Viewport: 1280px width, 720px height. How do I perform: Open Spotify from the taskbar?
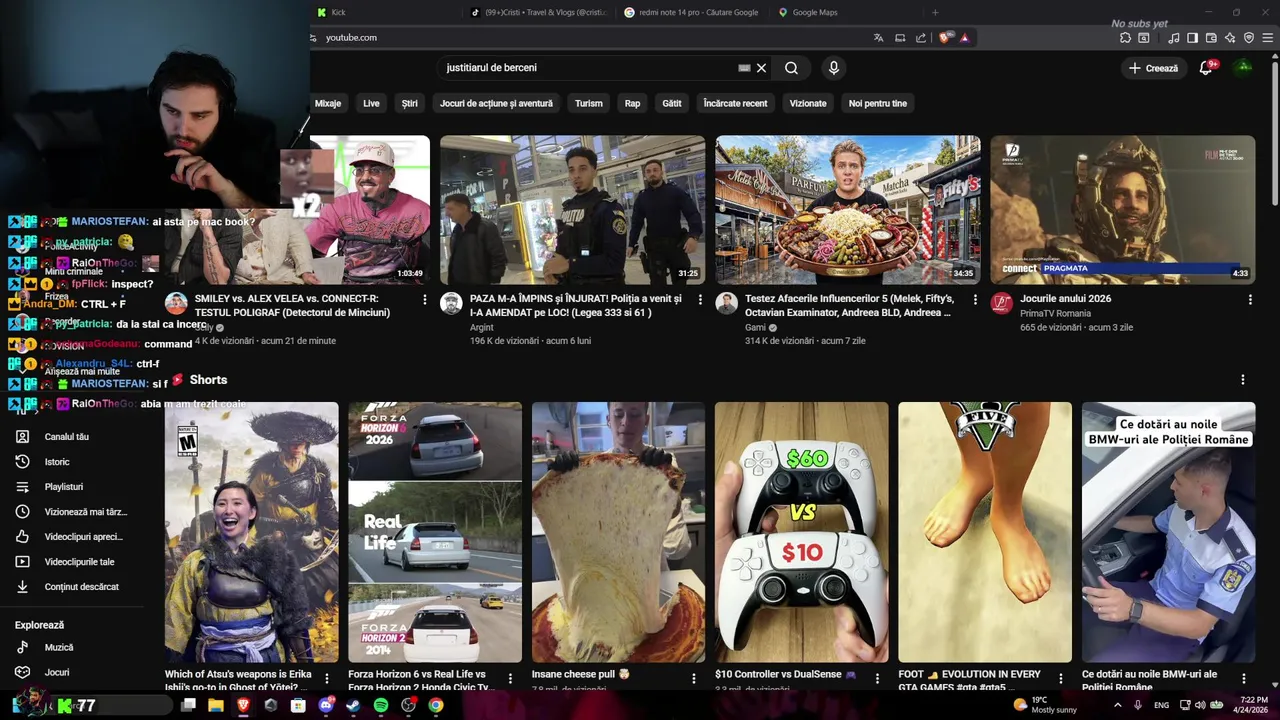point(381,705)
